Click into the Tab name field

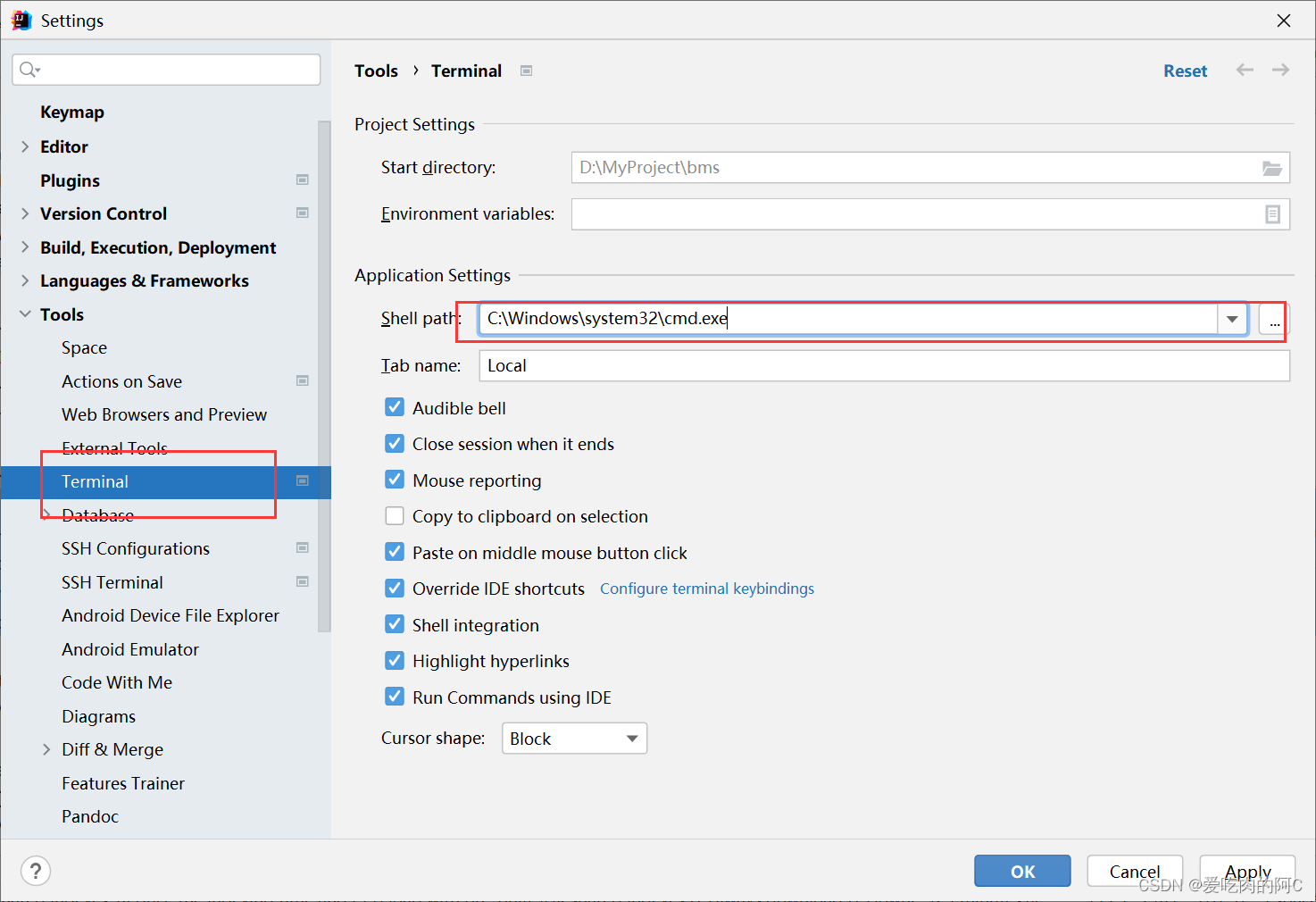coord(884,365)
